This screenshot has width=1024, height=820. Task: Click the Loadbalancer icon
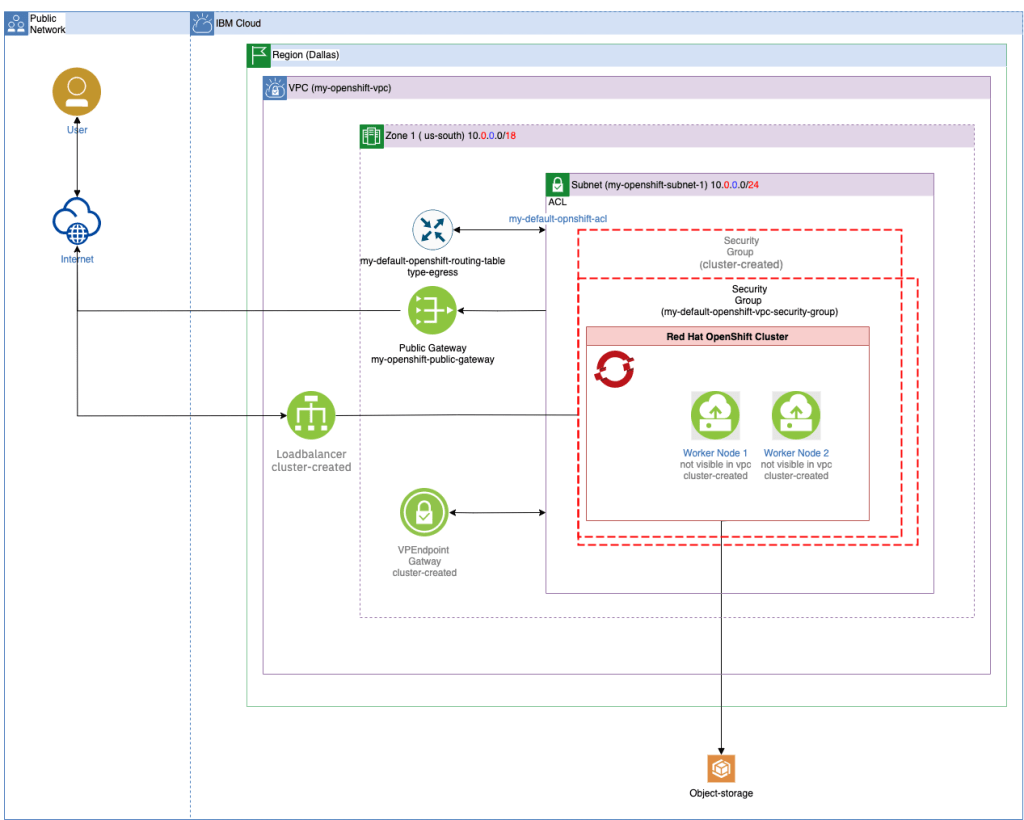311,415
